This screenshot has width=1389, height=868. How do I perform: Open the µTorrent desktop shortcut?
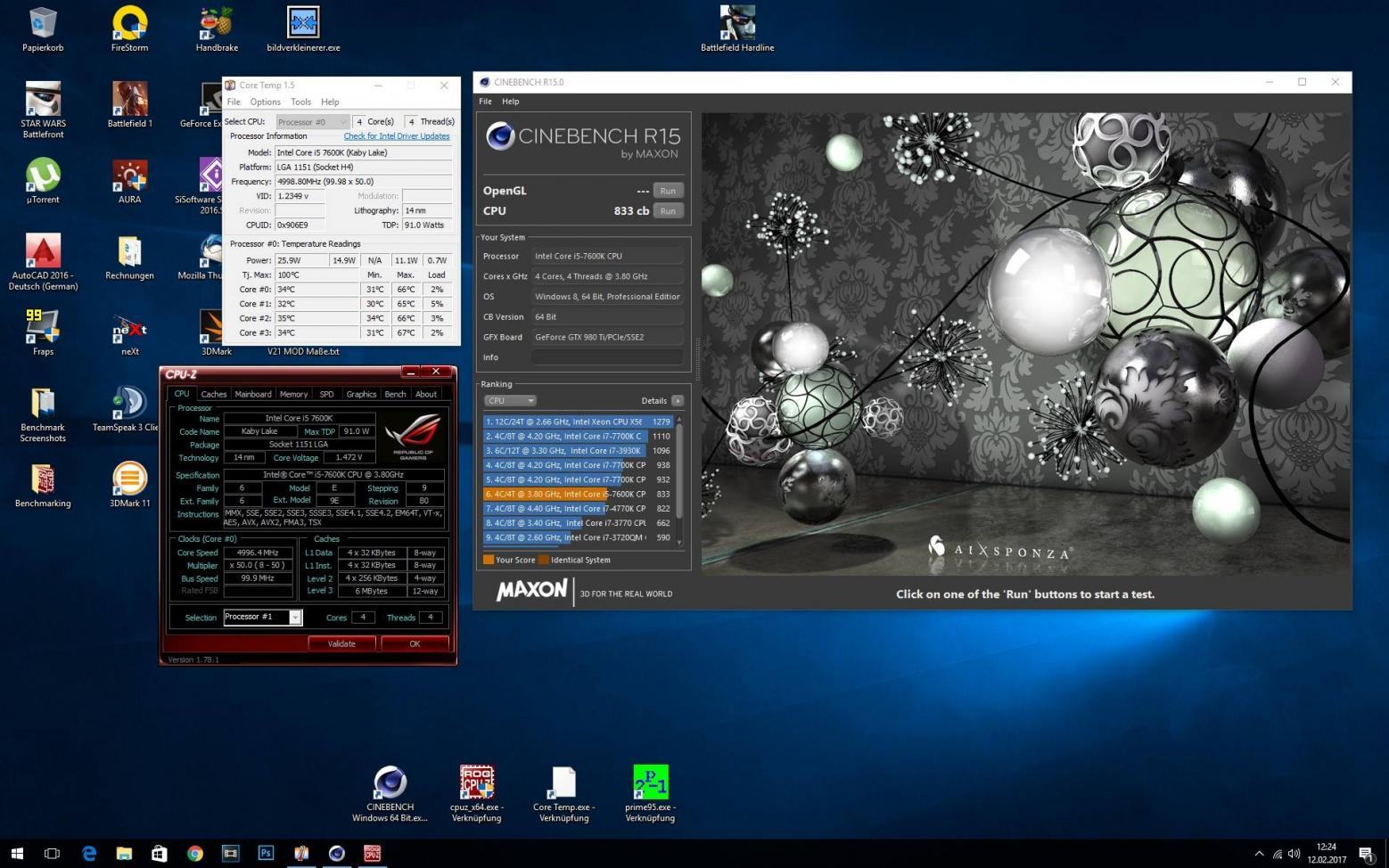point(43,181)
